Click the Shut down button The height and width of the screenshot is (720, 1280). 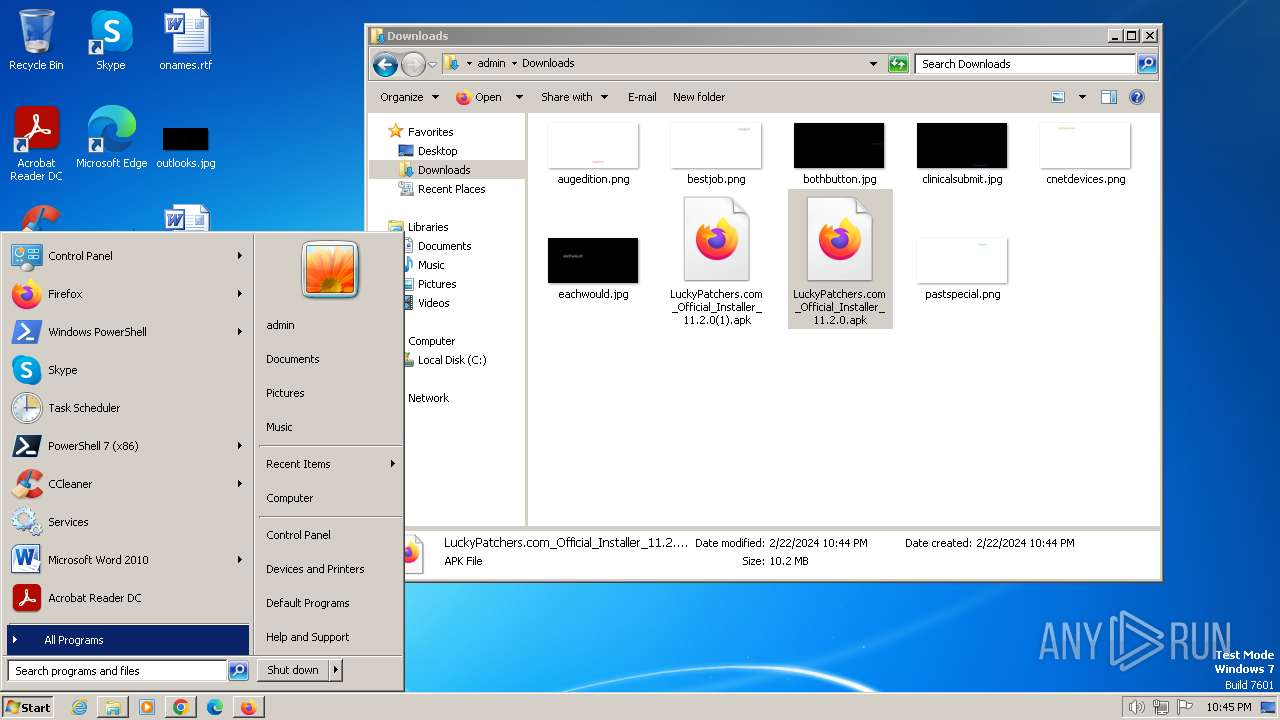(293, 670)
